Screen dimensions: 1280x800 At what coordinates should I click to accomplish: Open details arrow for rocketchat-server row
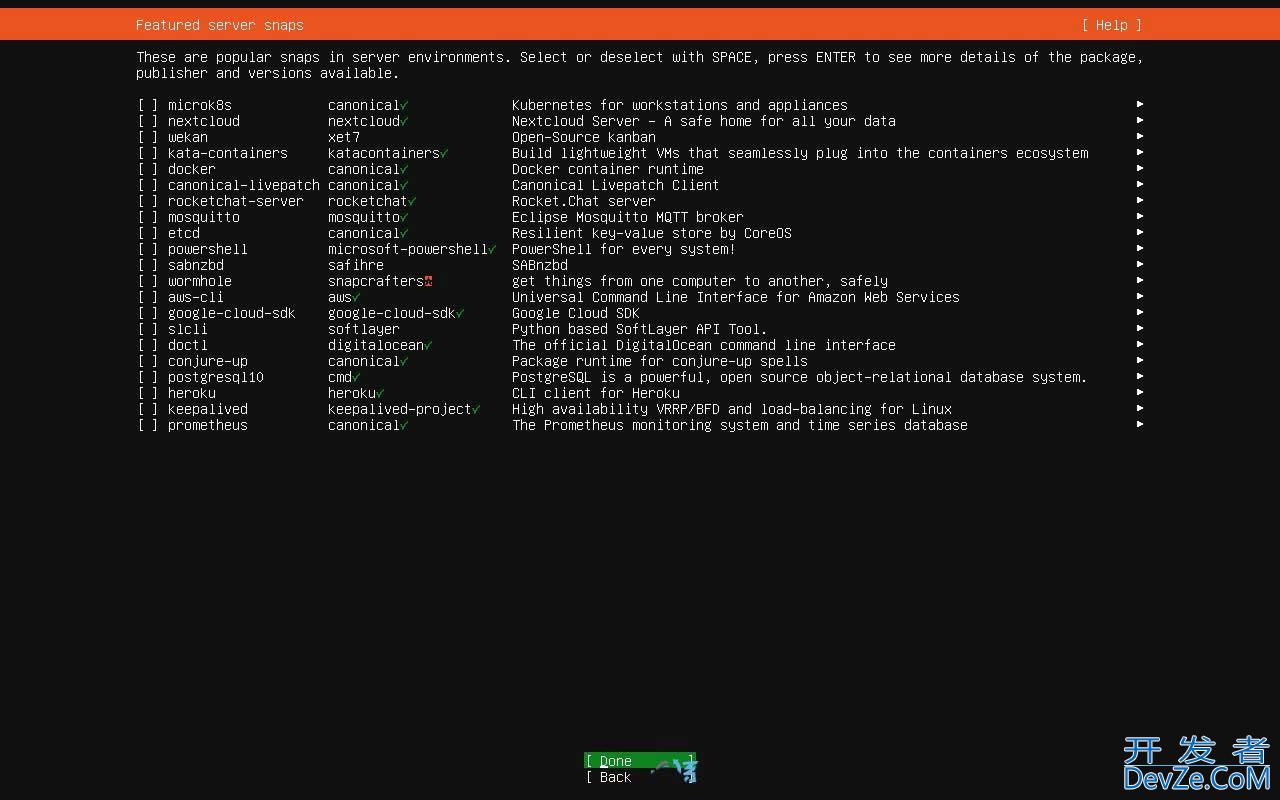point(1140,200)
